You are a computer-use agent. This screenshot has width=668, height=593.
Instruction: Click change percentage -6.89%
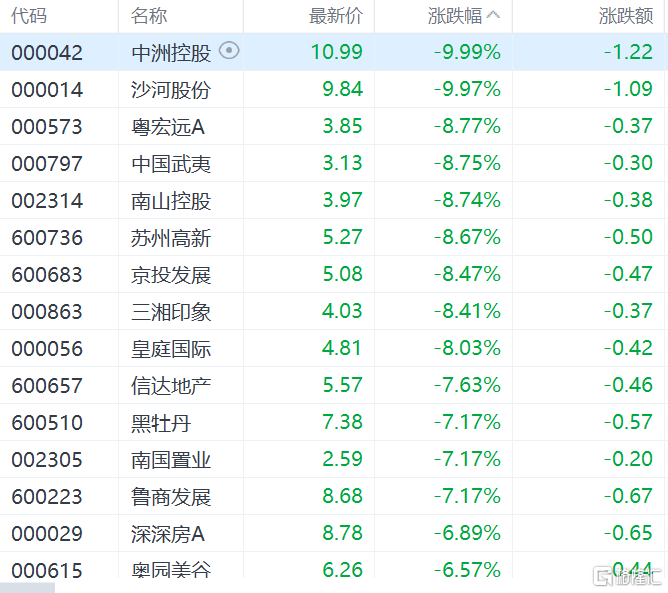(467, 533)
